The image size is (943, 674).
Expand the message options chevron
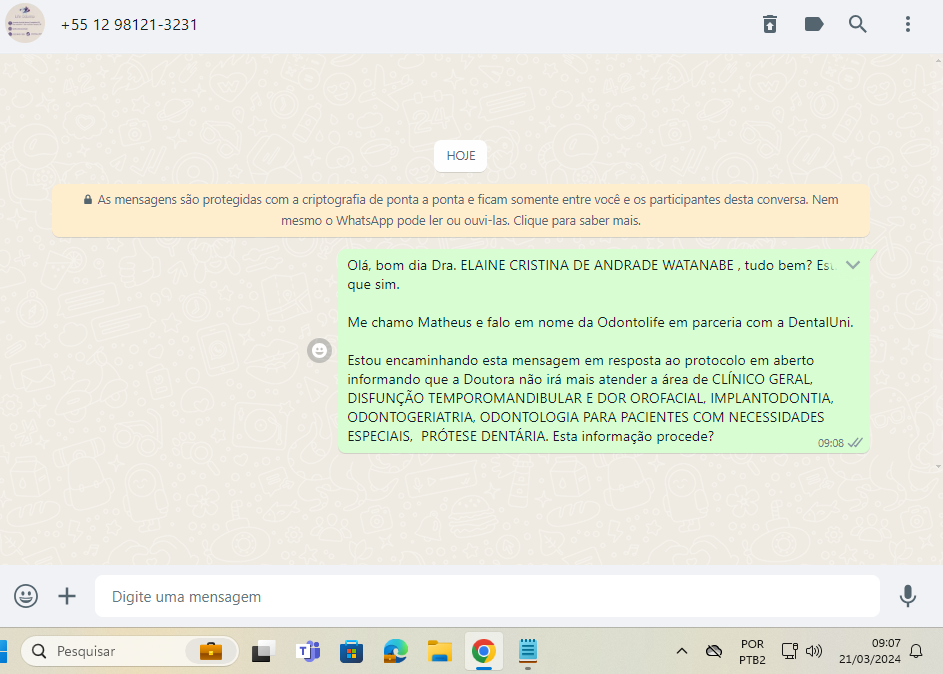[853, 265]
